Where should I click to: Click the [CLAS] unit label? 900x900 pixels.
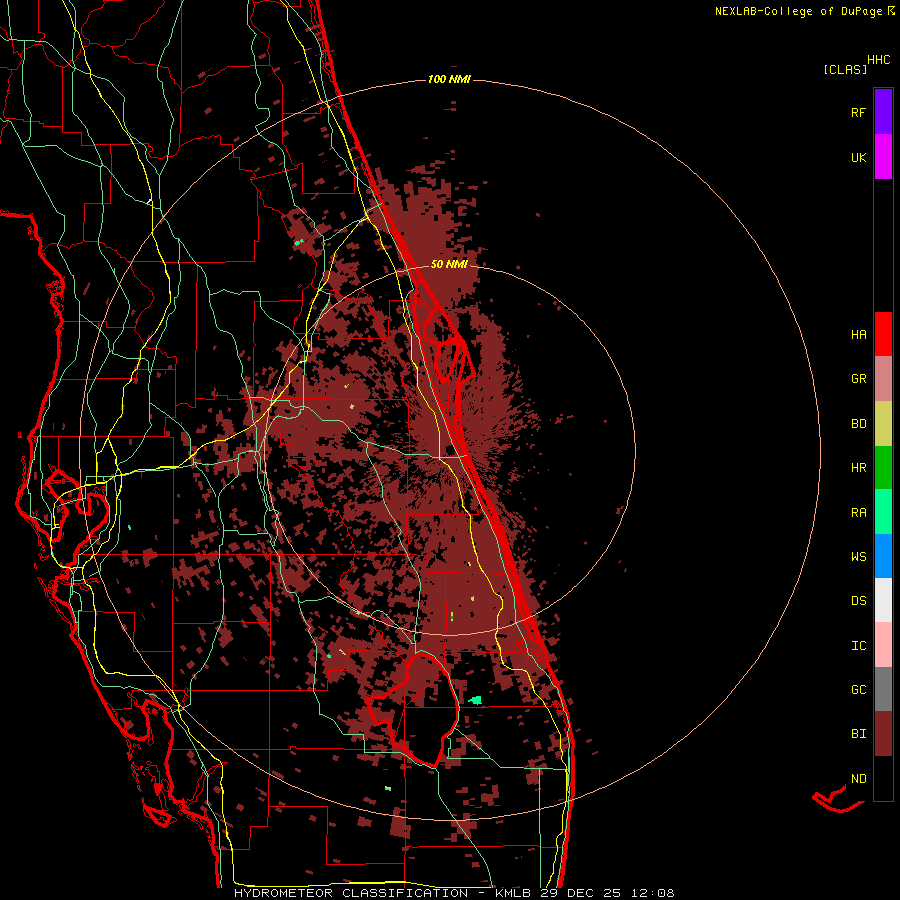[845, 69]
